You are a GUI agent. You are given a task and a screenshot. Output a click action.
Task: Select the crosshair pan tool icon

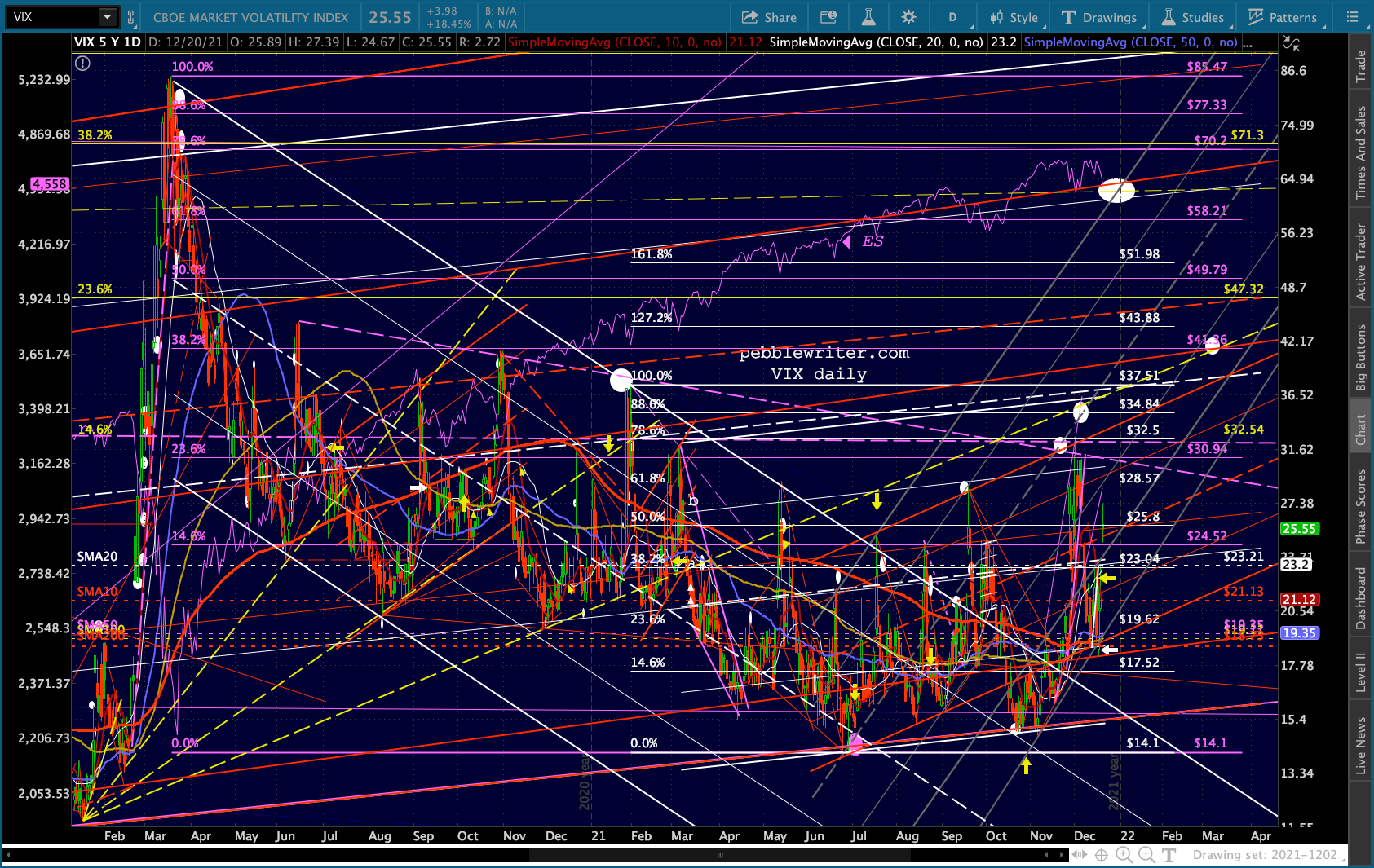(x=1101, y=854)
